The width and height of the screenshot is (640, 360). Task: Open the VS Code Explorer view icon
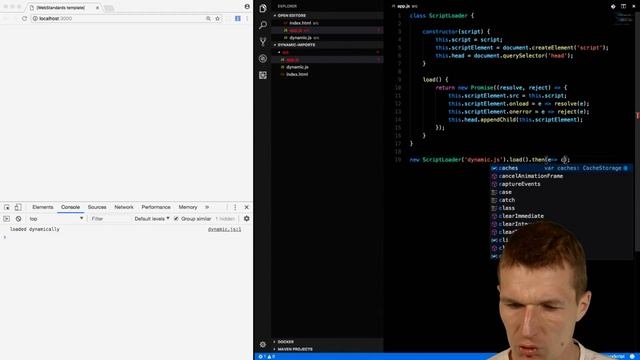coord(263,9)
